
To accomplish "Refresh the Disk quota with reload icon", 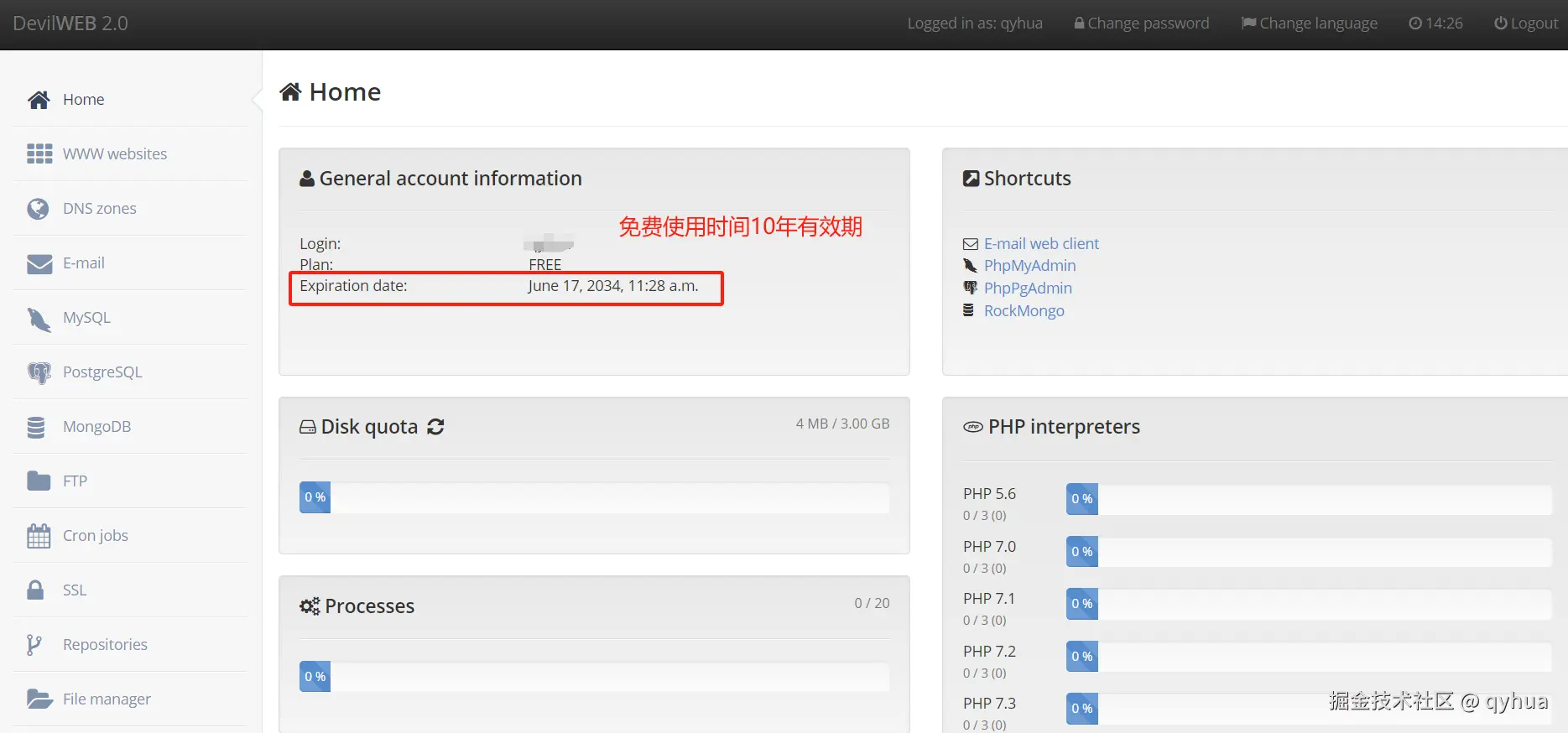I will pos(435,427).
